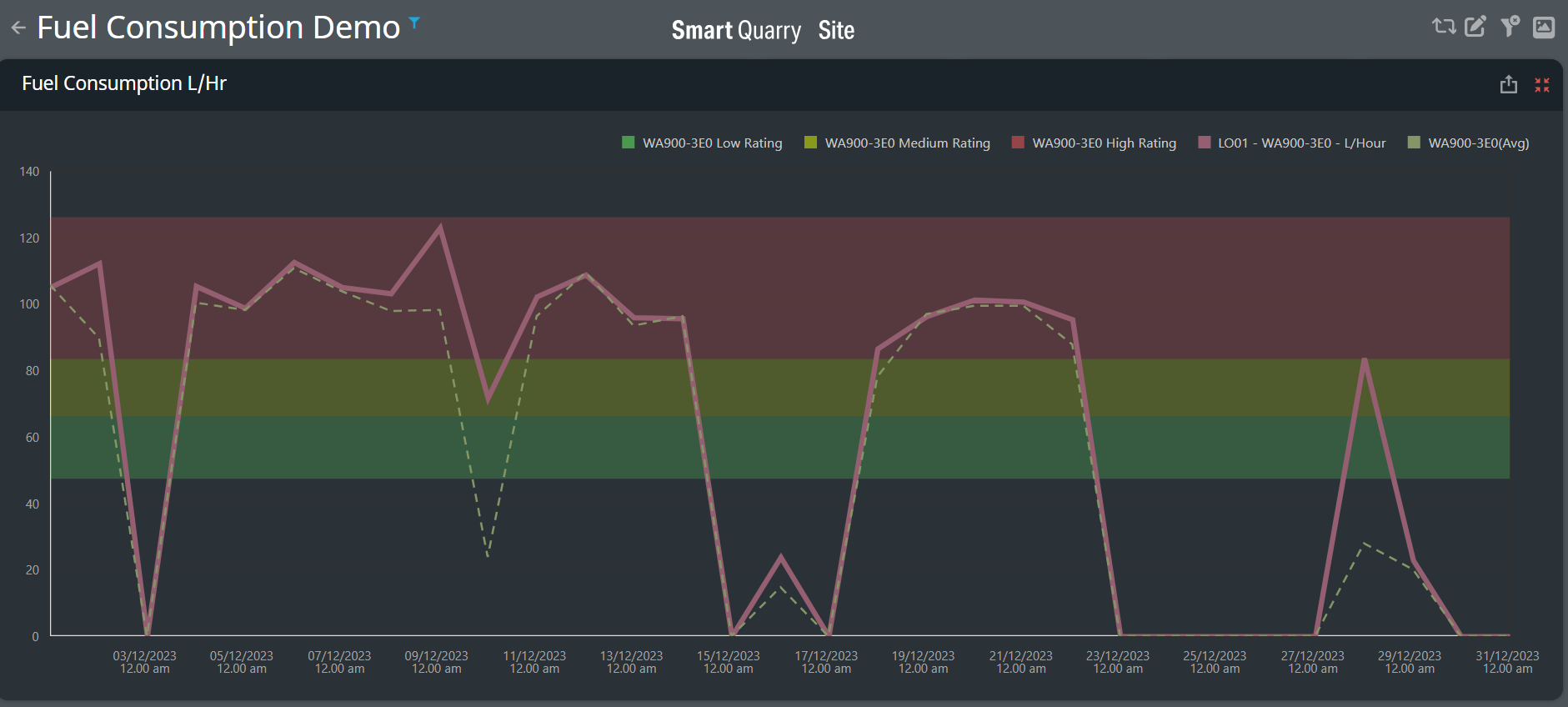Click the x-axis label 27/12/2023 12.00 am

[1313, 662]
